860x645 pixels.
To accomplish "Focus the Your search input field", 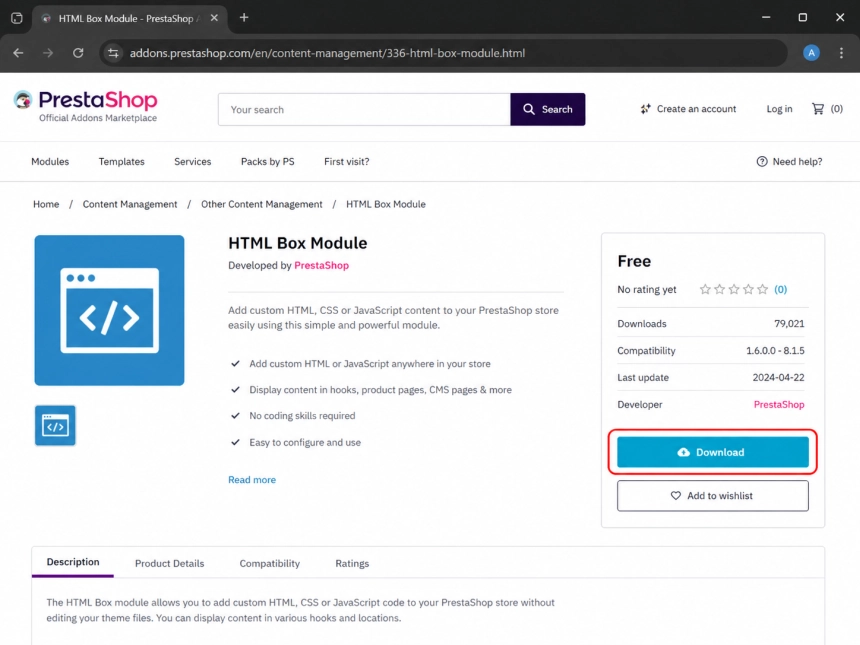I will [364, 109].
